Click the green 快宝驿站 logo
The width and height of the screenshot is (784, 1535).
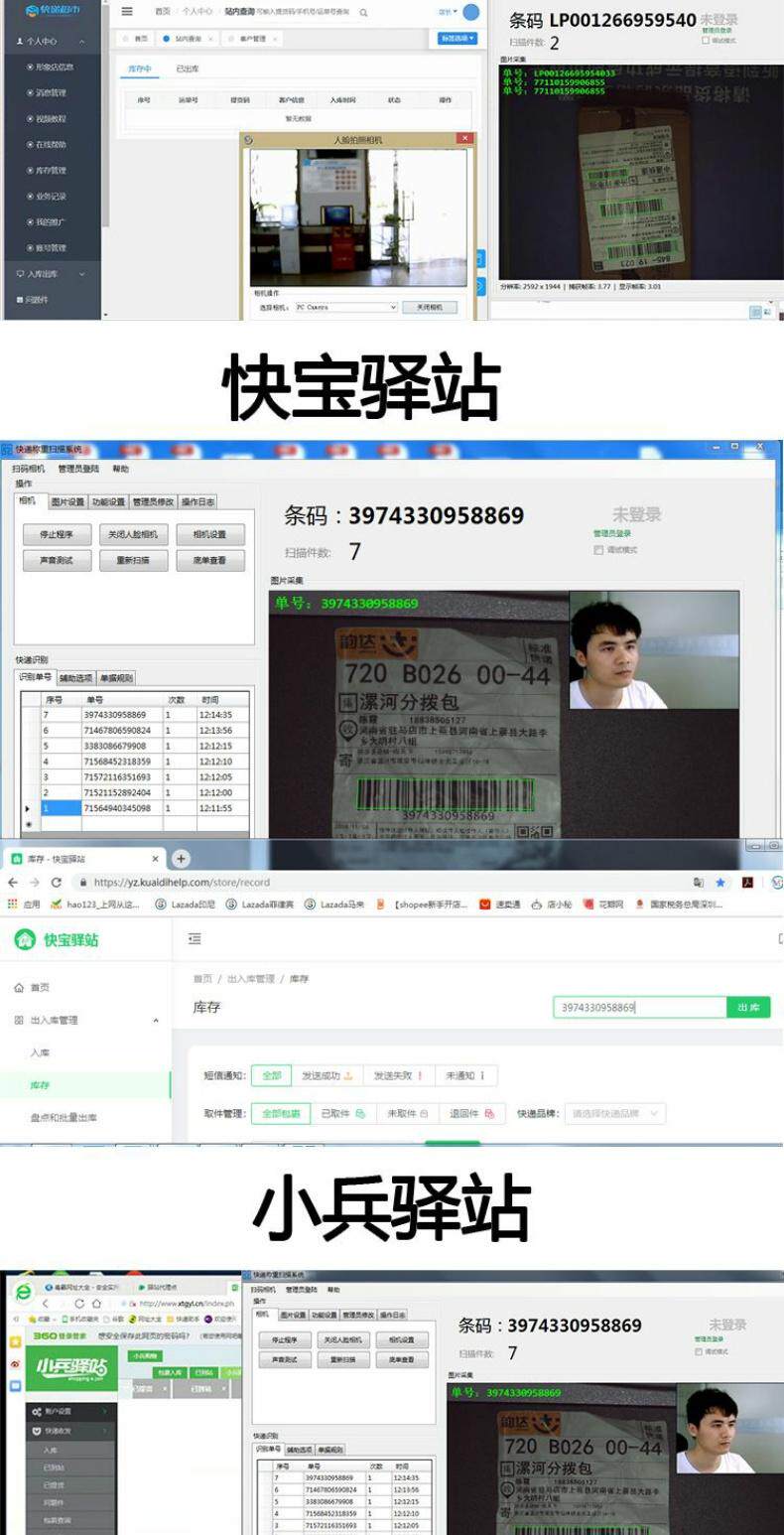point(57,940)
